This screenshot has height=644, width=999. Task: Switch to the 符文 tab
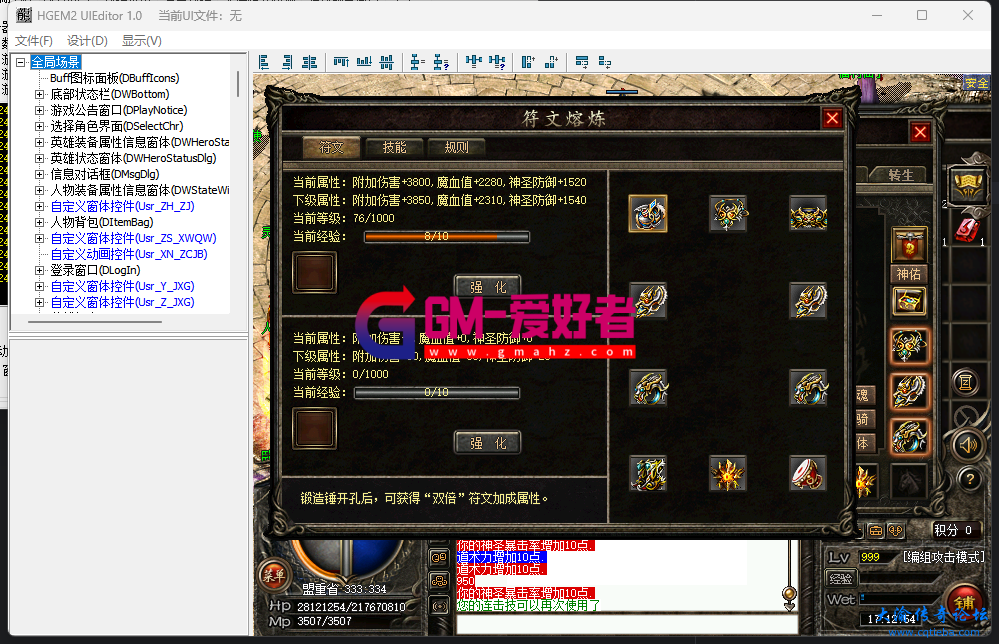331,148
